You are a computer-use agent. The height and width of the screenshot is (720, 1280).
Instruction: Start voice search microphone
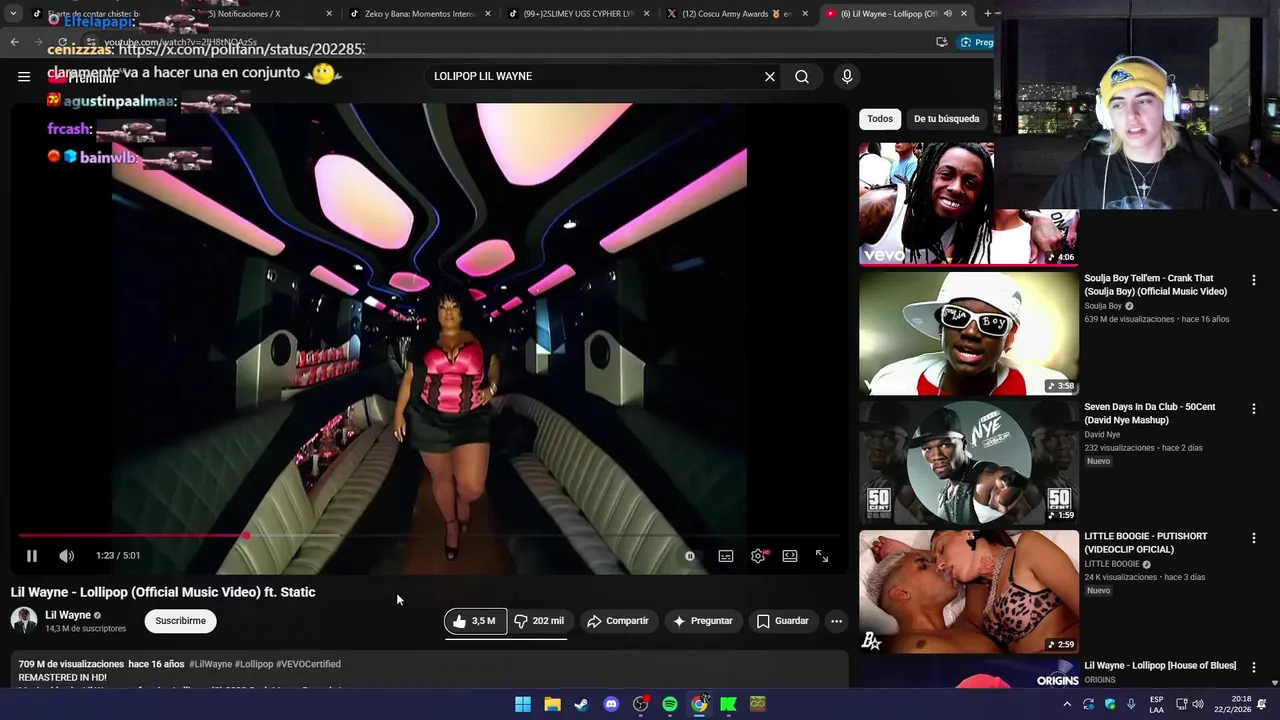click(847, 76)
